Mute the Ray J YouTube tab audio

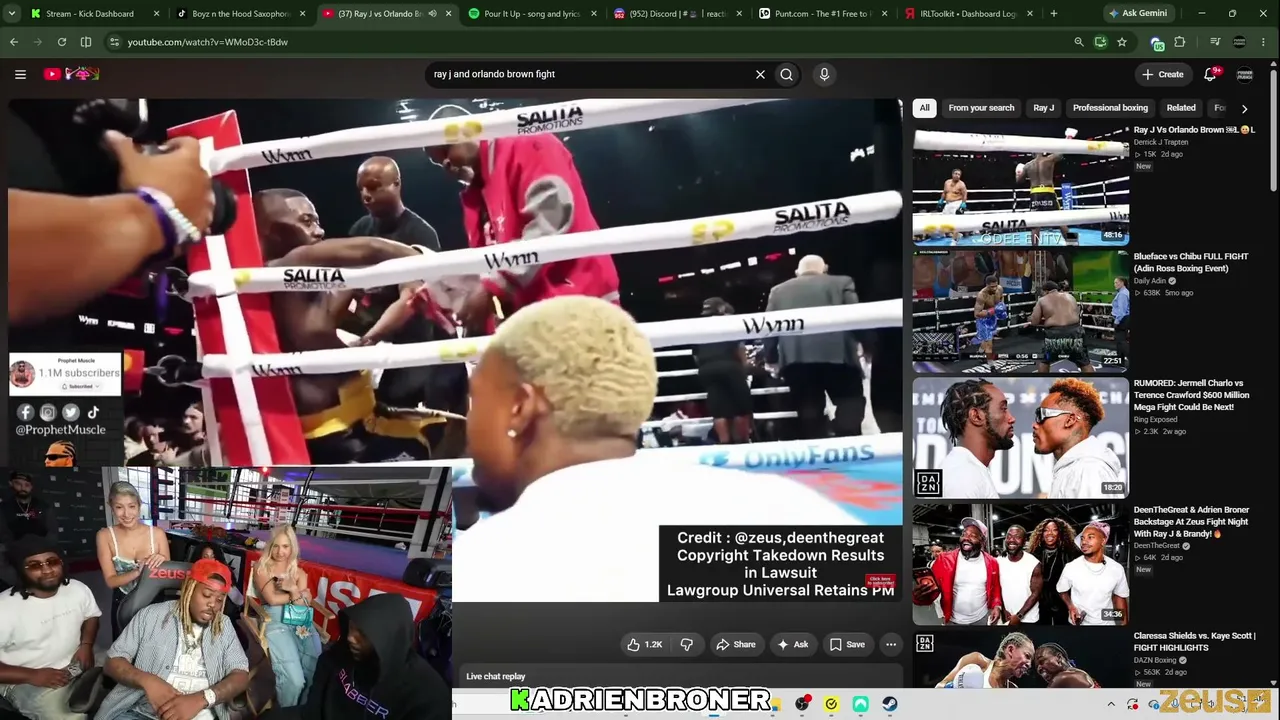point(432,14)
